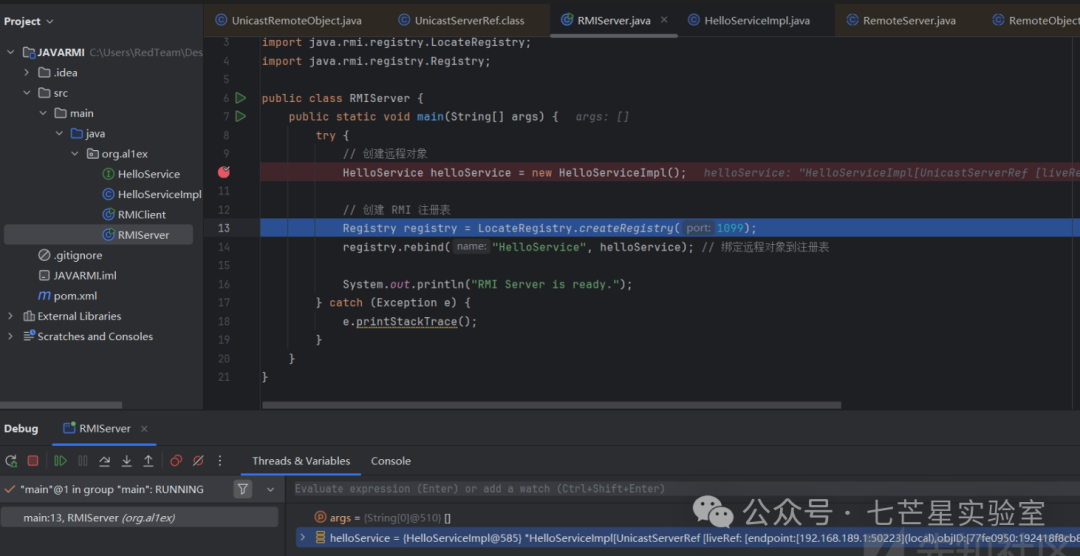Image resolution: width=1080 pixels, height=556 pixels.
Task: Click "RMI Server is ready." string
Action: (x=544, y=284)
